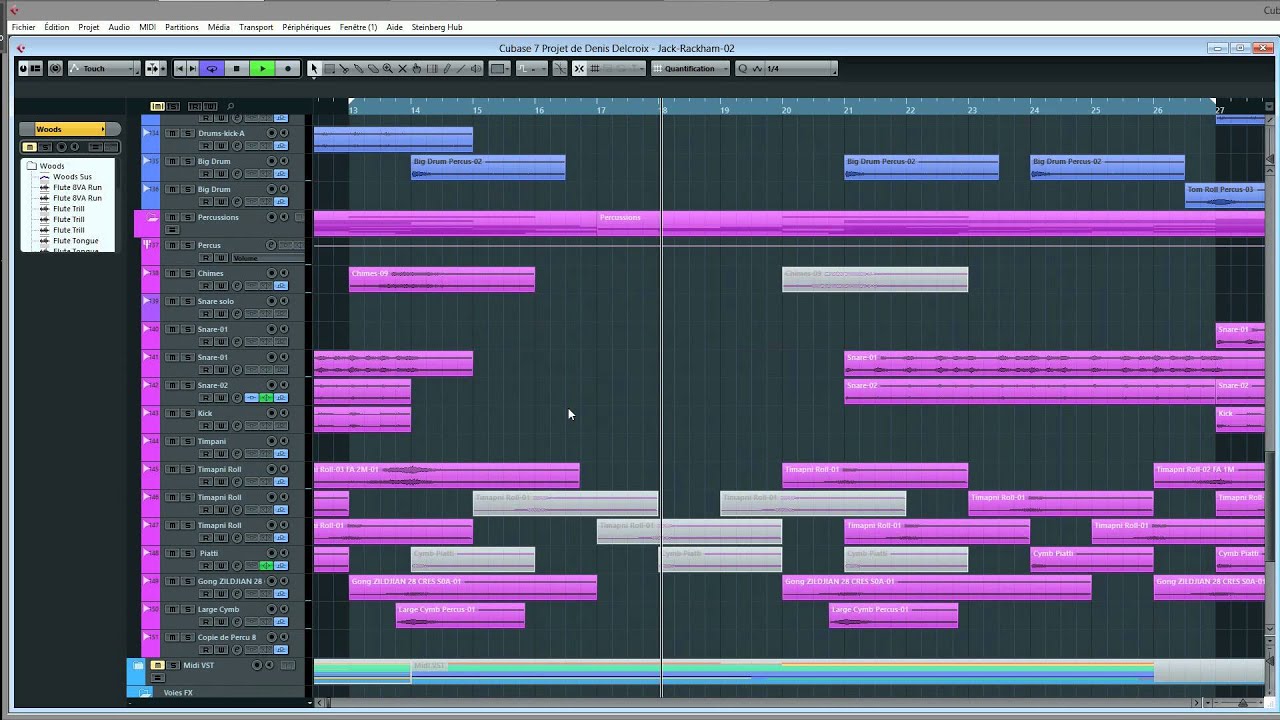Screen dimensions: 1280x720
Task: Mute the Chimes track
Action: tap(172, 273)
